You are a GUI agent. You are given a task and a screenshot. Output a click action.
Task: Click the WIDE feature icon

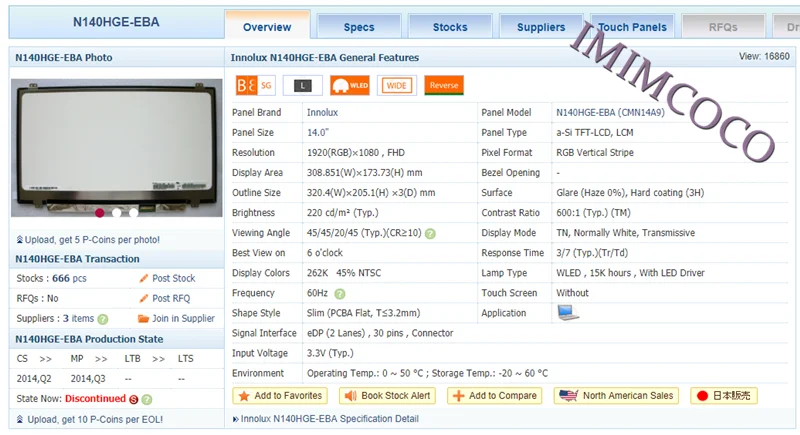(396, 85)
